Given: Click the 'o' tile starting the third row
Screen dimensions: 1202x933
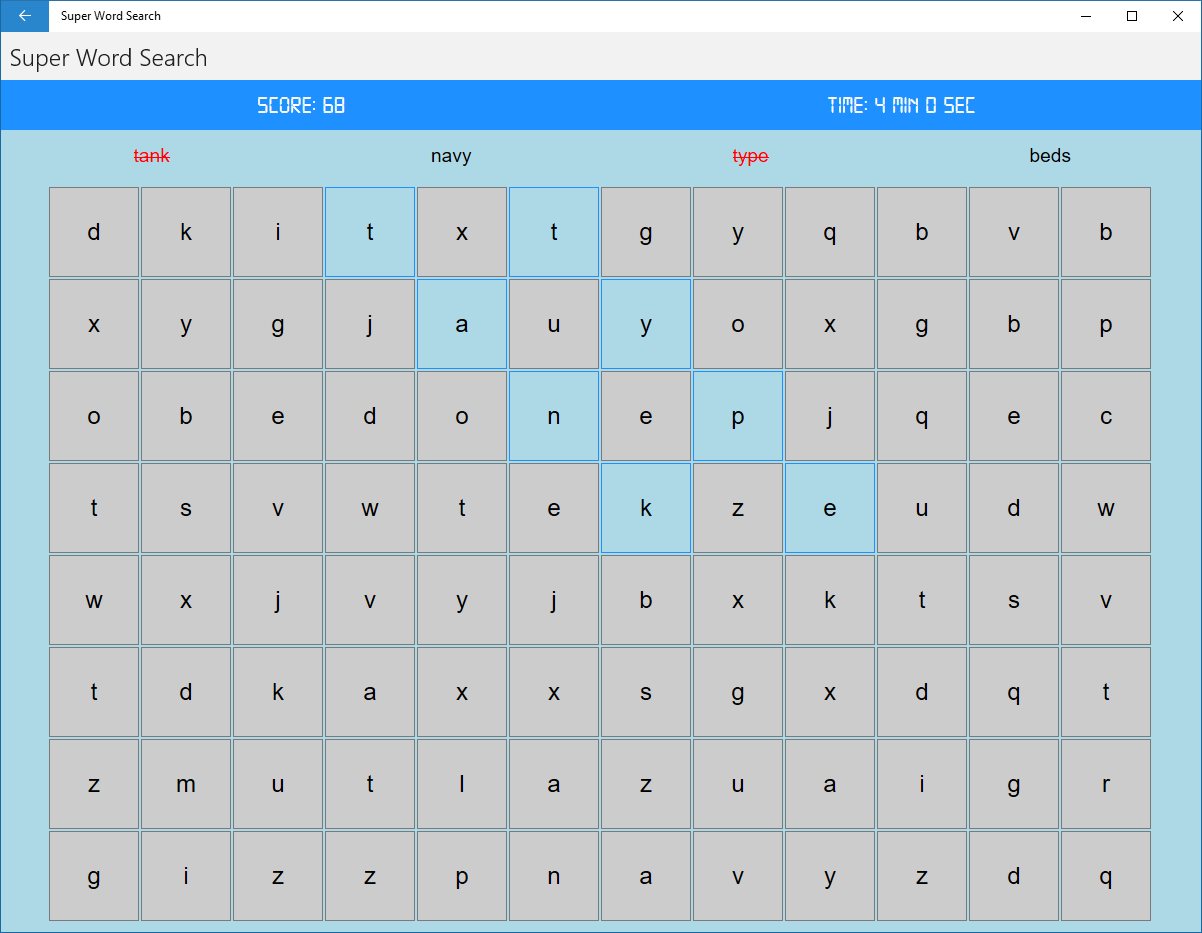Looking at the screenshot, I should point(94,416).
